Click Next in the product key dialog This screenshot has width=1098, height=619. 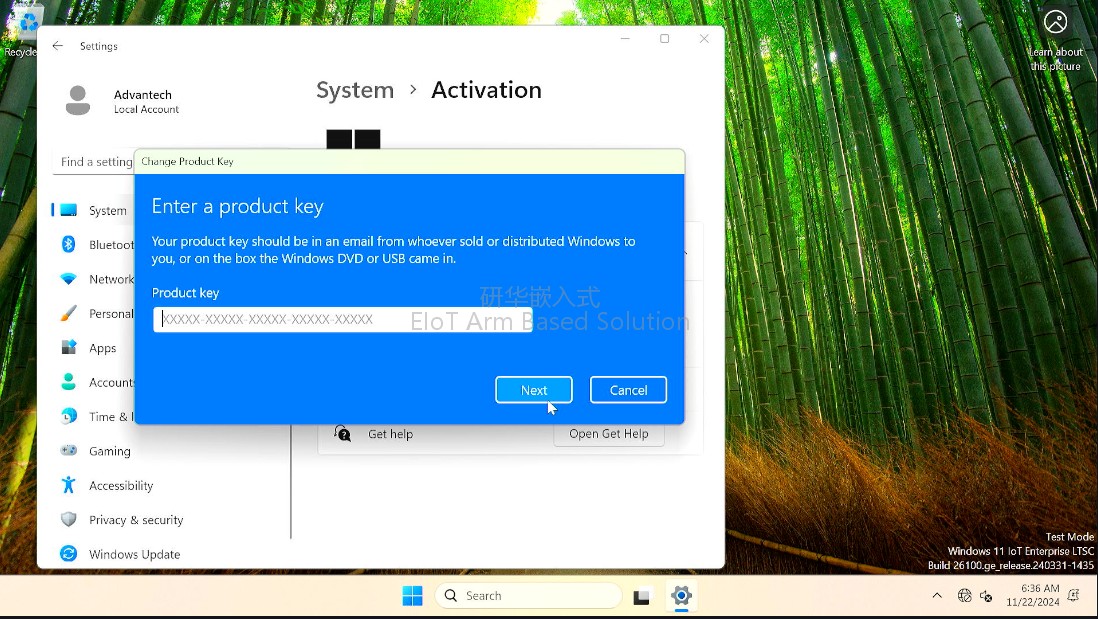534,390
